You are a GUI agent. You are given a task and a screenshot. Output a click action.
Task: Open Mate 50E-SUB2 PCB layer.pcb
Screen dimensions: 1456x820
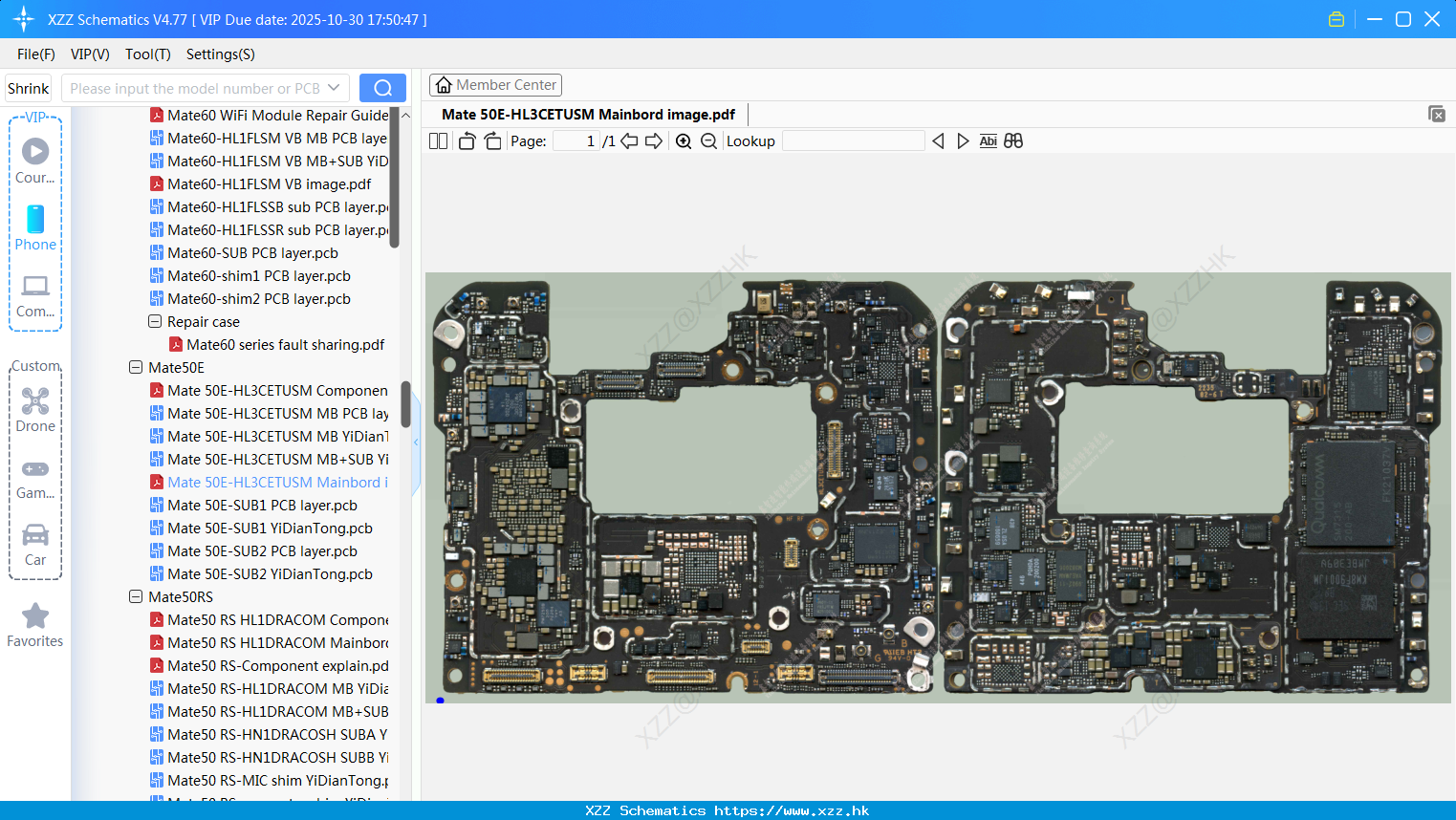tap(253, 551)
